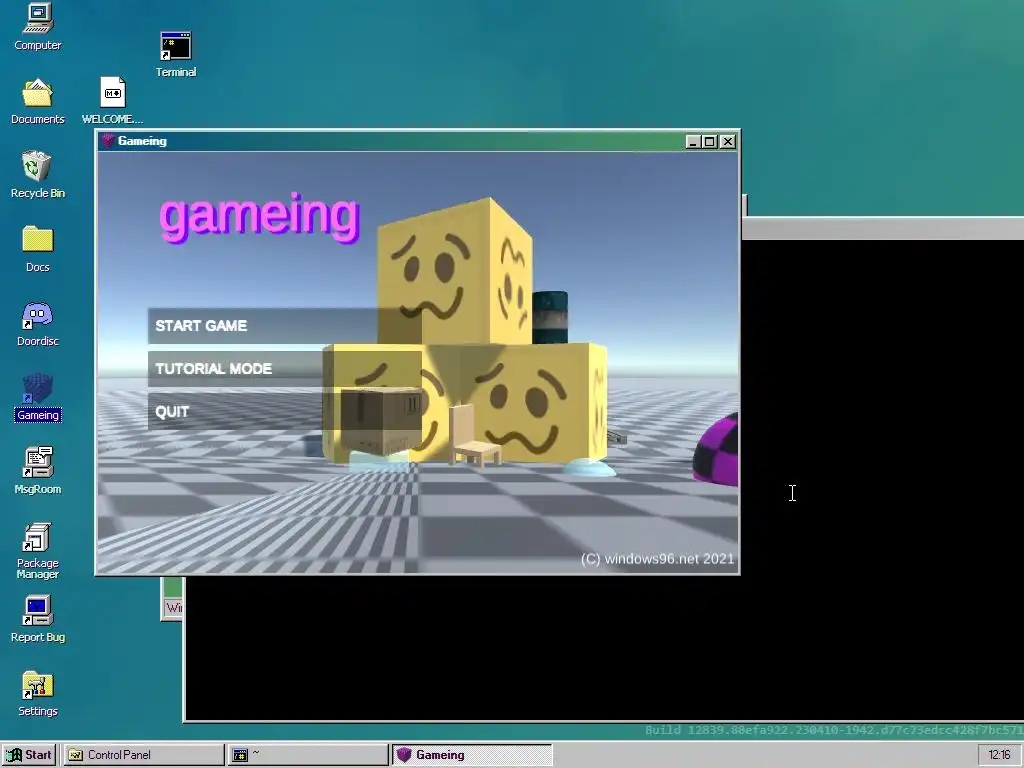Open the Settings desktop icon

(x=37, y=694)
